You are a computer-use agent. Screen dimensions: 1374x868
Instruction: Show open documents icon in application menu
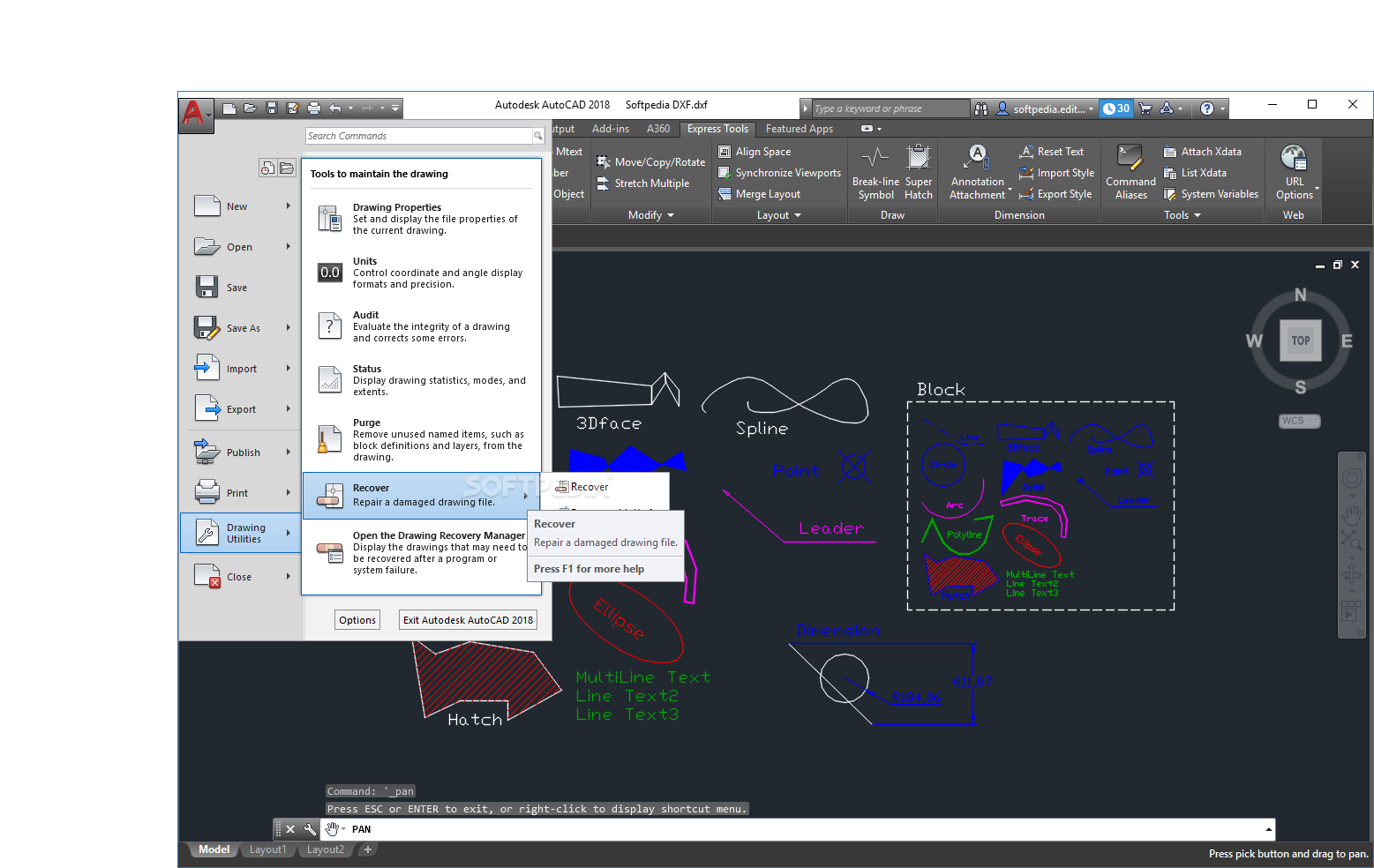tap(287, 168)
